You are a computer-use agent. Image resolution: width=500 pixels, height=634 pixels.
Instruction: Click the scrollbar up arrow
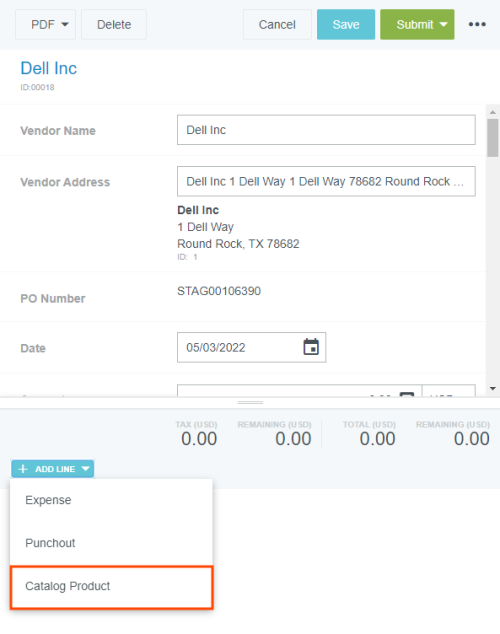click(x=492, y=112)
